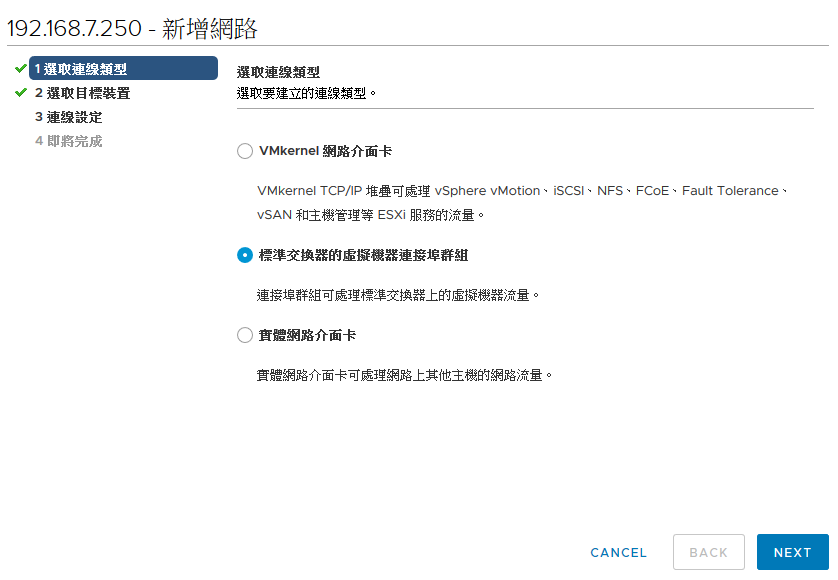
Task: Click dialog title 192.168.7.250 - 新增網路
Action: [132, 28]
